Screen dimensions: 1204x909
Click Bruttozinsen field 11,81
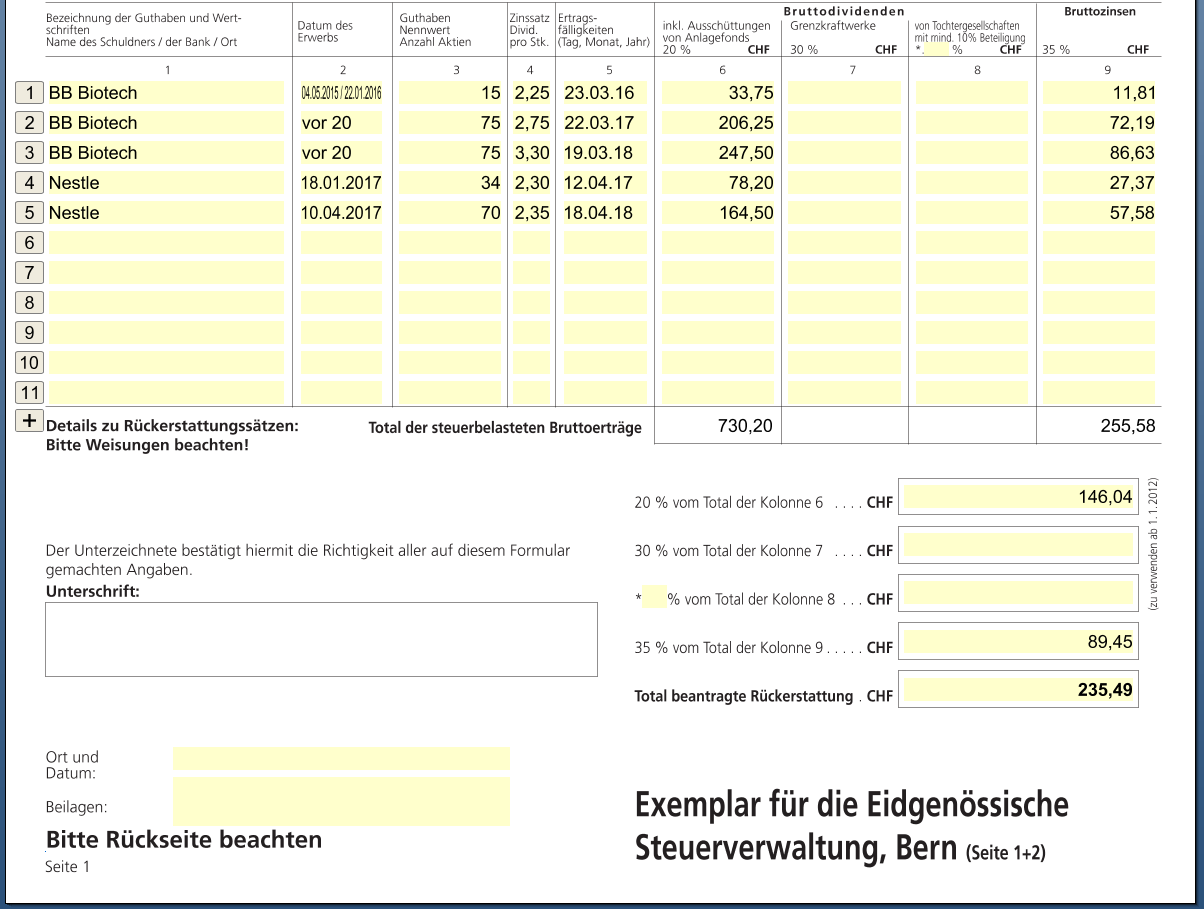pos(1099,93)
